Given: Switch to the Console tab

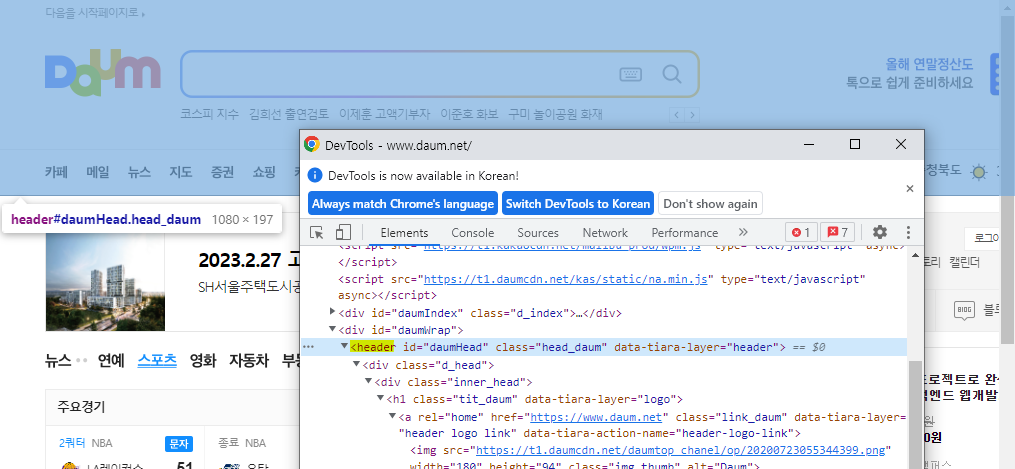Looking at the screenshot, I should point(473,233).
